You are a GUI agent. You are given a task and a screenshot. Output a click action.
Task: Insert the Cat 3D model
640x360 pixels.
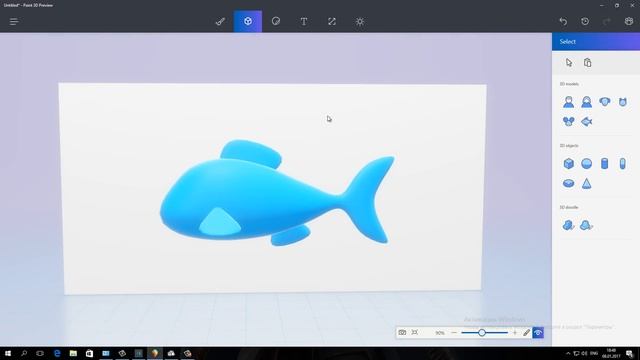click(x=622, y=102)
